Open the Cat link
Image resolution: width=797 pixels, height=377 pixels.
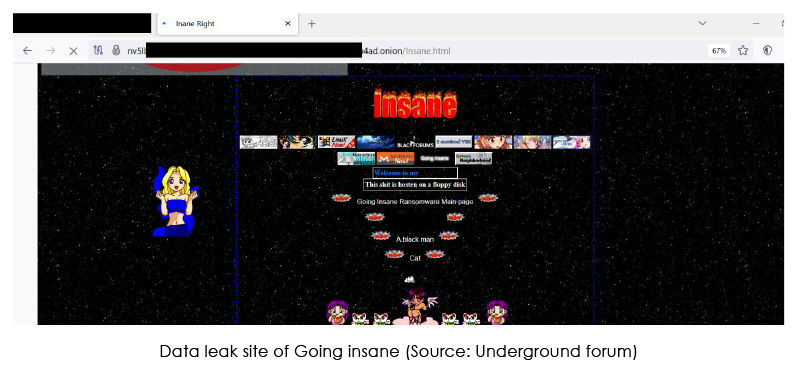click(x=415, y=258)
